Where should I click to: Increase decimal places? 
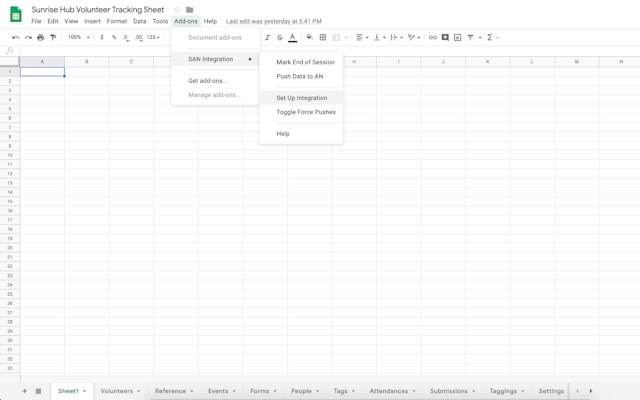point(139,37)
